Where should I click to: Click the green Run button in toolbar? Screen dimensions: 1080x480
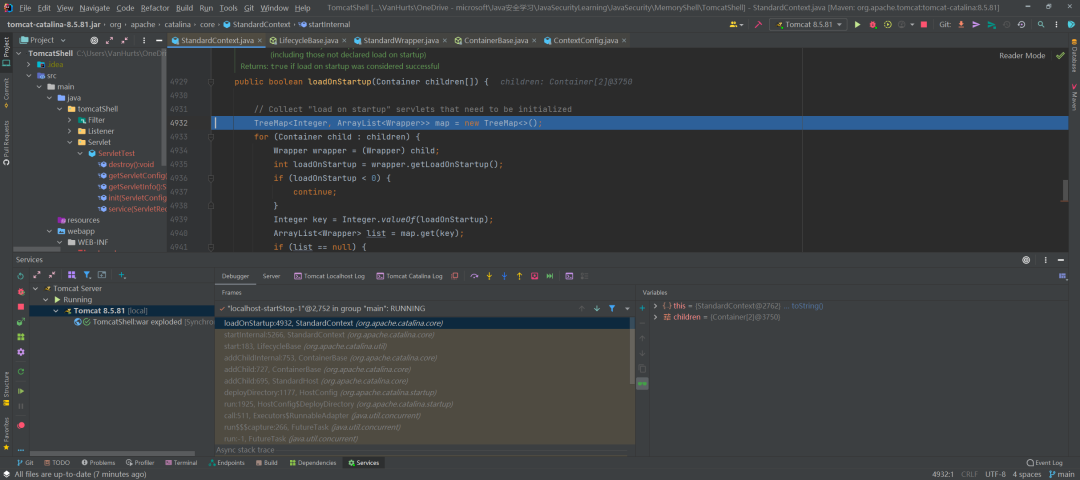coord(858,24)
